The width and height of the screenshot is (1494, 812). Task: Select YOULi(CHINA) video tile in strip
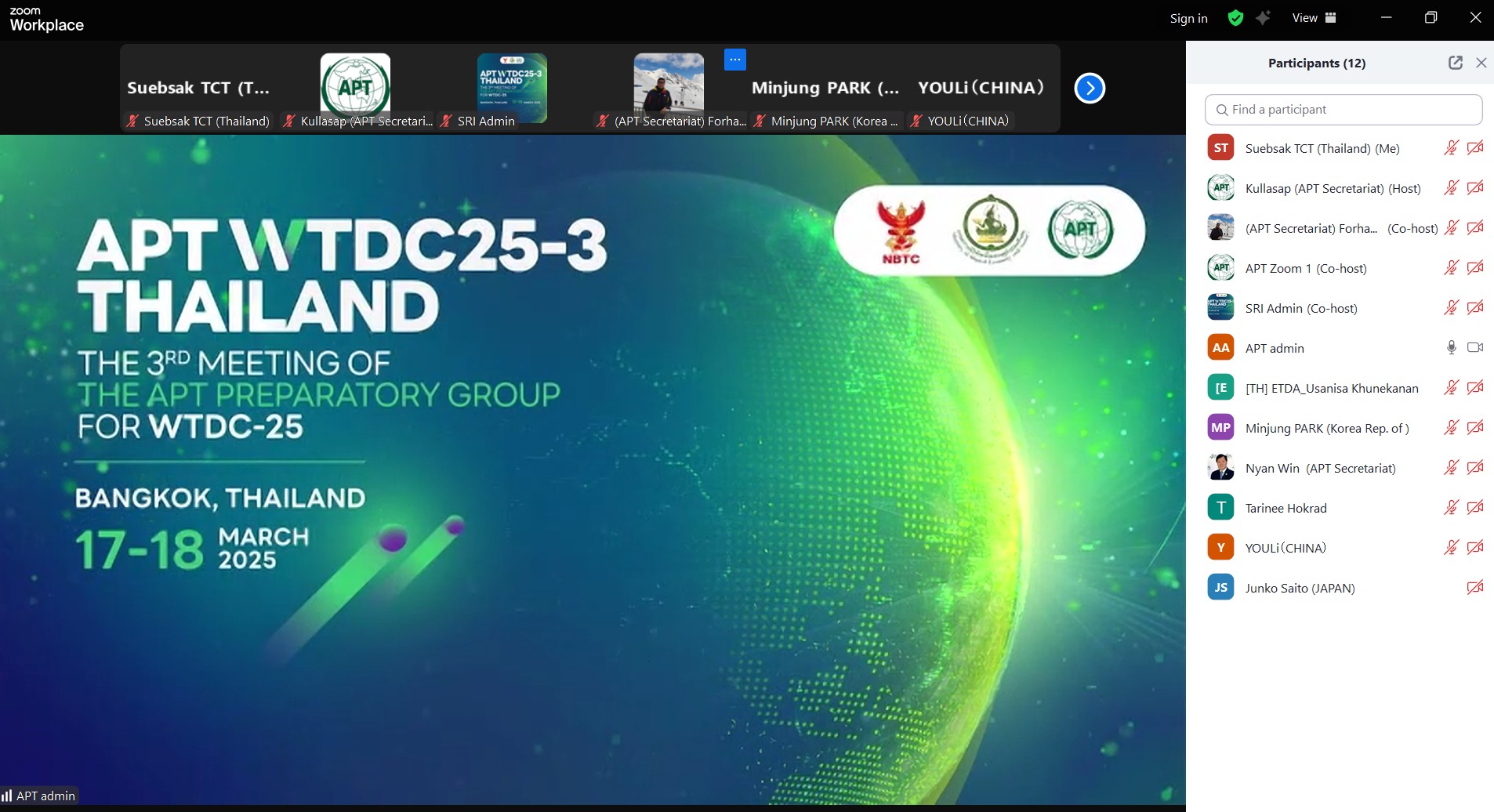pyautogui.click(x=981, y=88)
